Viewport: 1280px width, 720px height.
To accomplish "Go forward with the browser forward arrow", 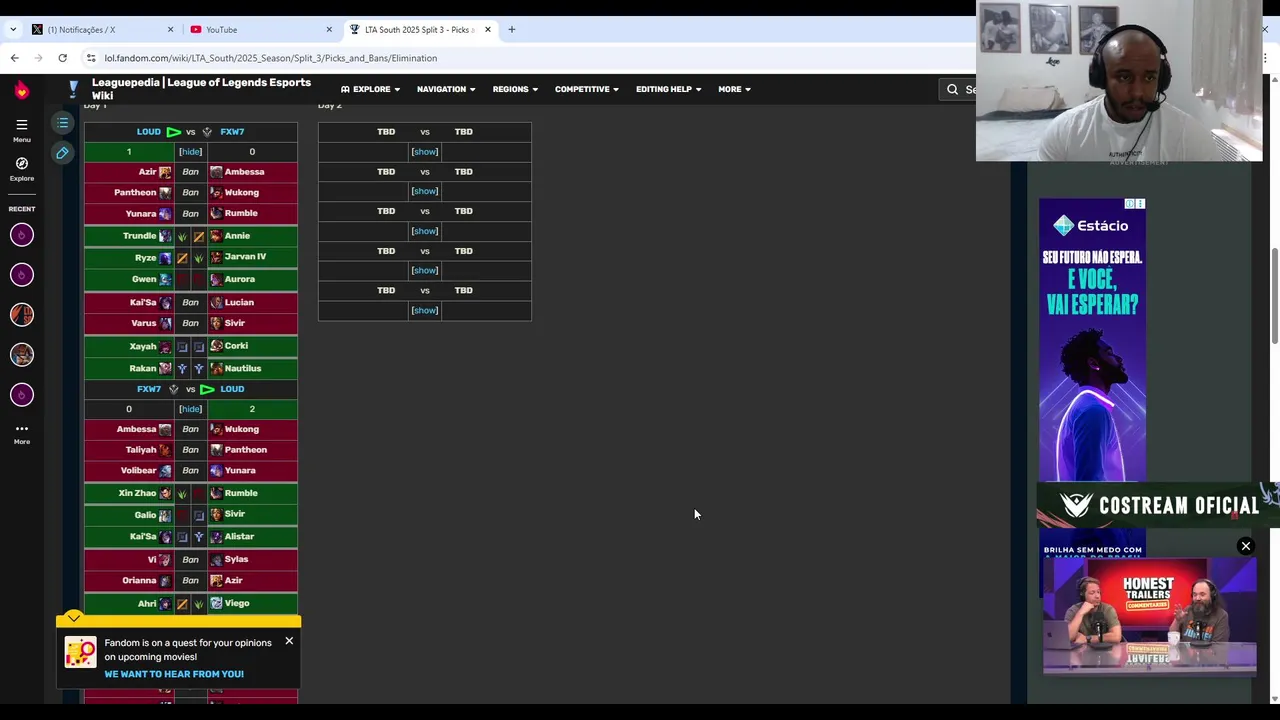I will click(39, 58).
